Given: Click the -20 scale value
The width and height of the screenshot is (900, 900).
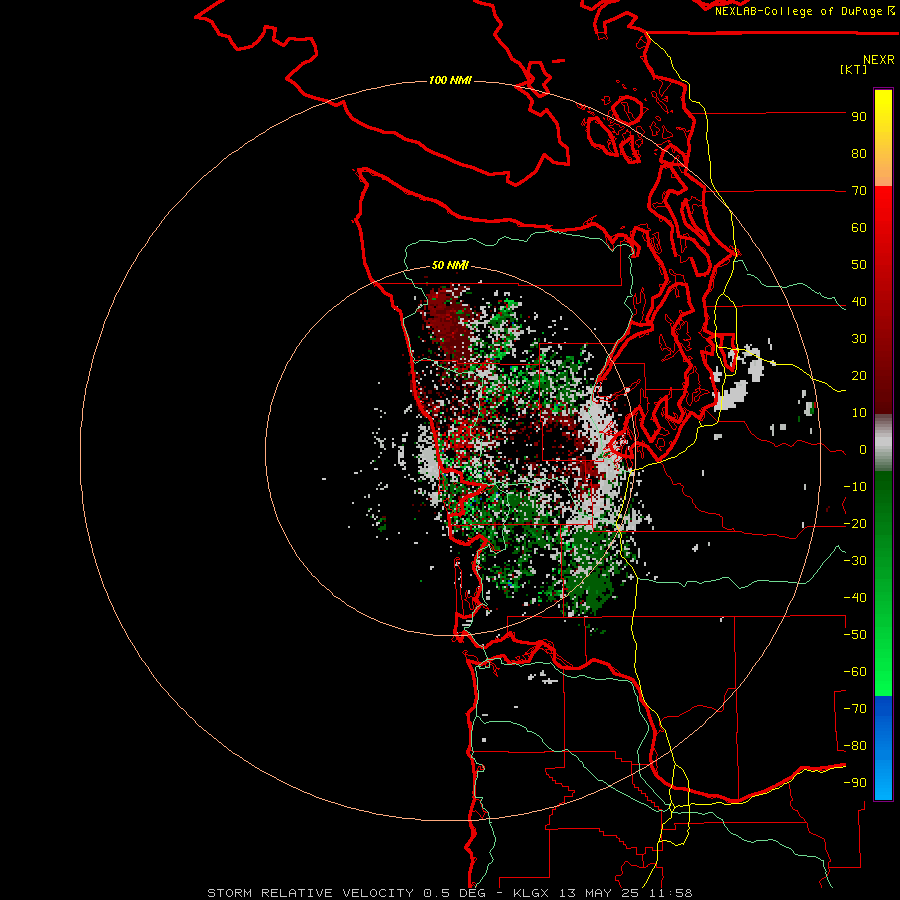Looking at the screenshot, I should (855, 524).
